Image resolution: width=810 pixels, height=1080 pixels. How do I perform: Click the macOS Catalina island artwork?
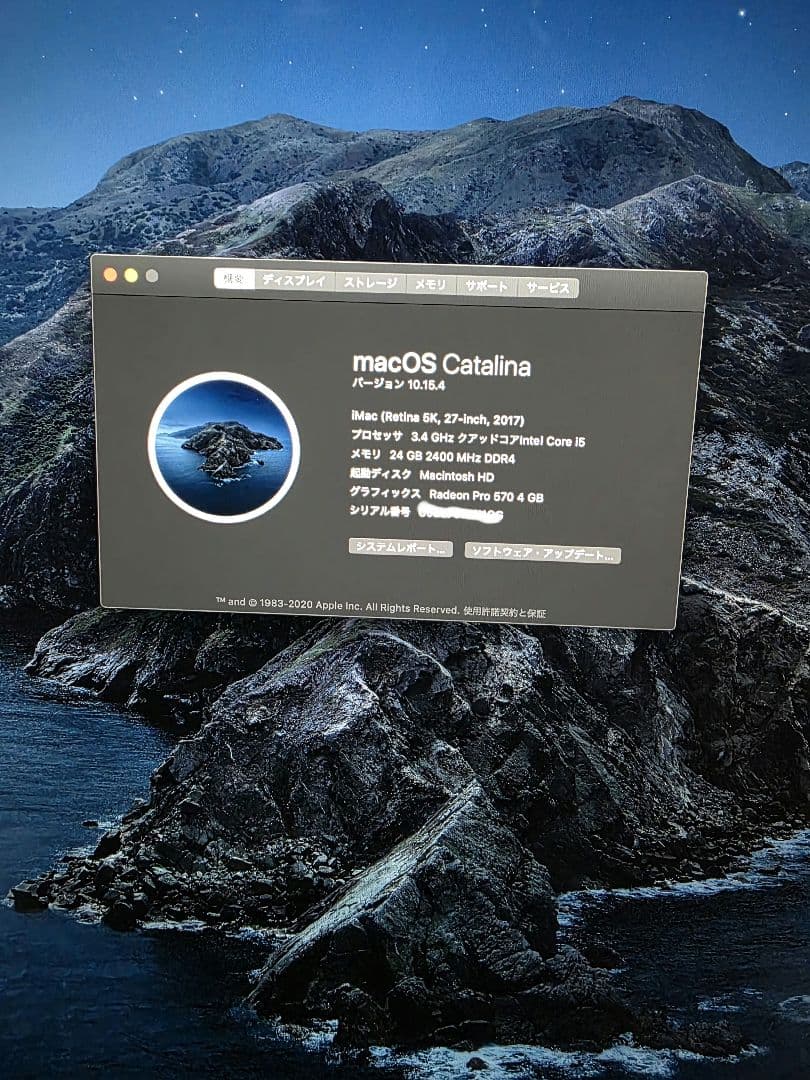pyautogui.click(x=219, y=447)
